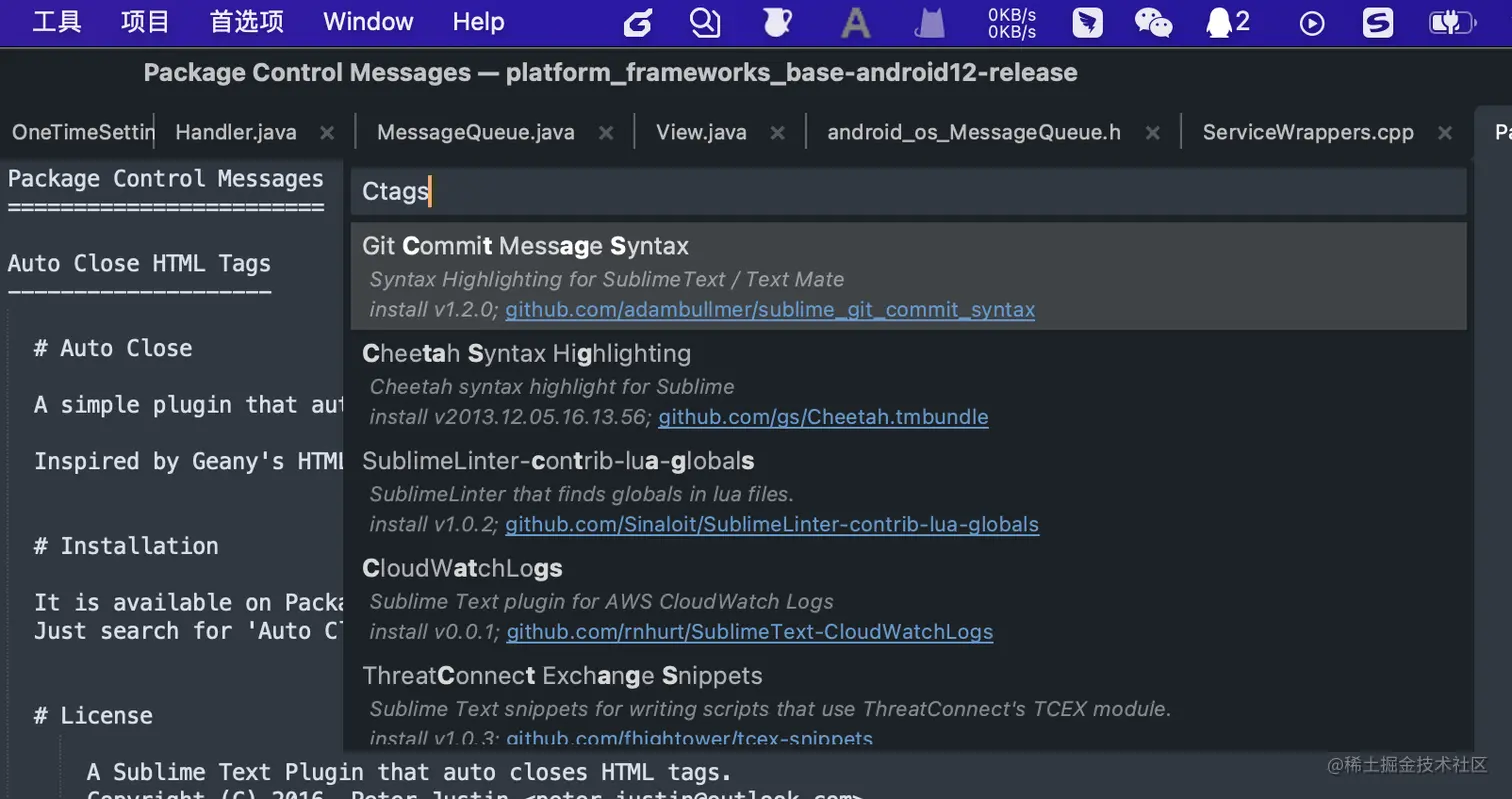Switch to the View.java tab
Viewport: 1512px width, 799px height.
pos(701,132)
